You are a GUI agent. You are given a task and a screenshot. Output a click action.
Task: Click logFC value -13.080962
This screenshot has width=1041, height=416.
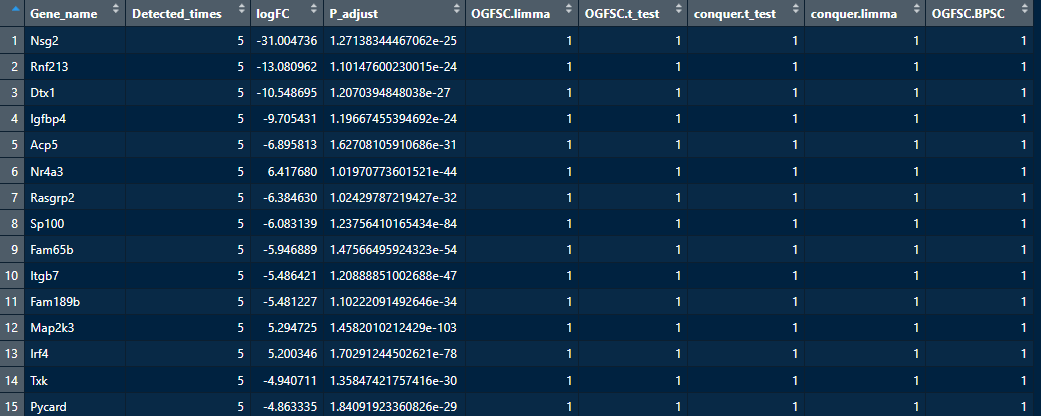[286, 67]
